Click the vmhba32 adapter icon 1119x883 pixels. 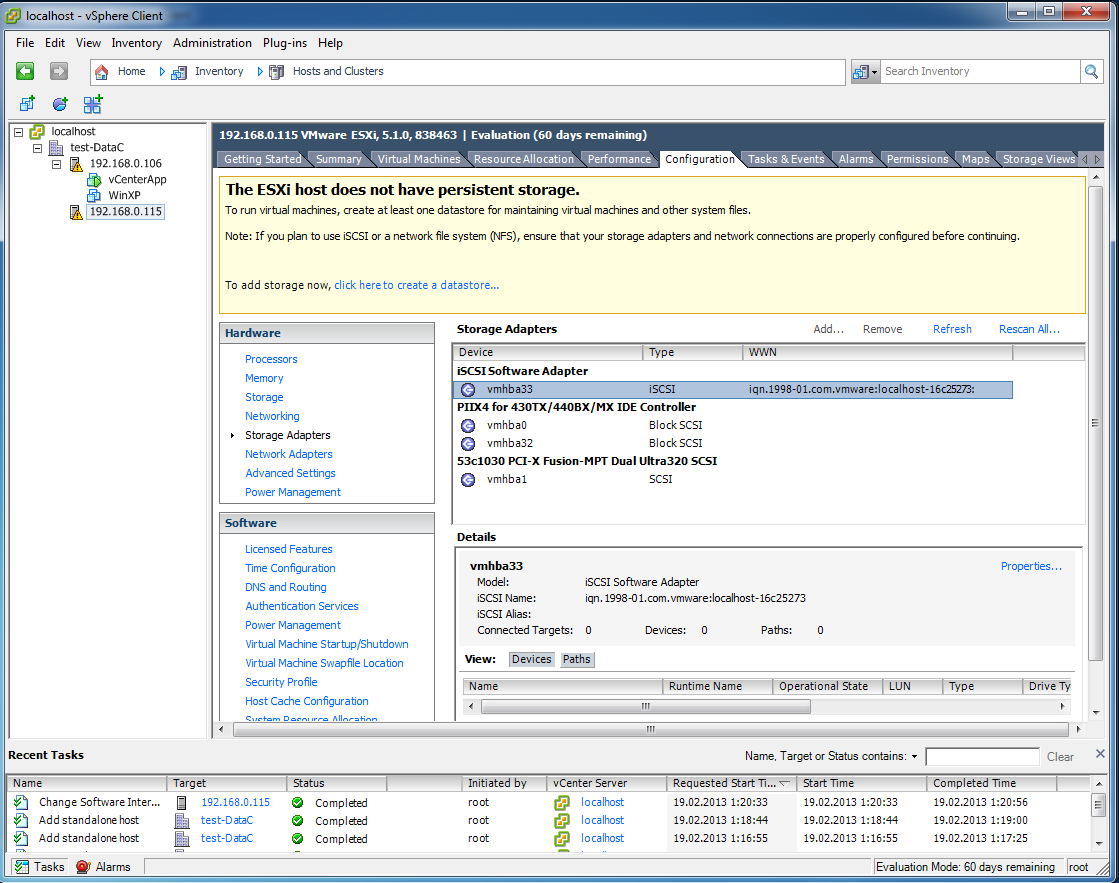coord(468,443)
